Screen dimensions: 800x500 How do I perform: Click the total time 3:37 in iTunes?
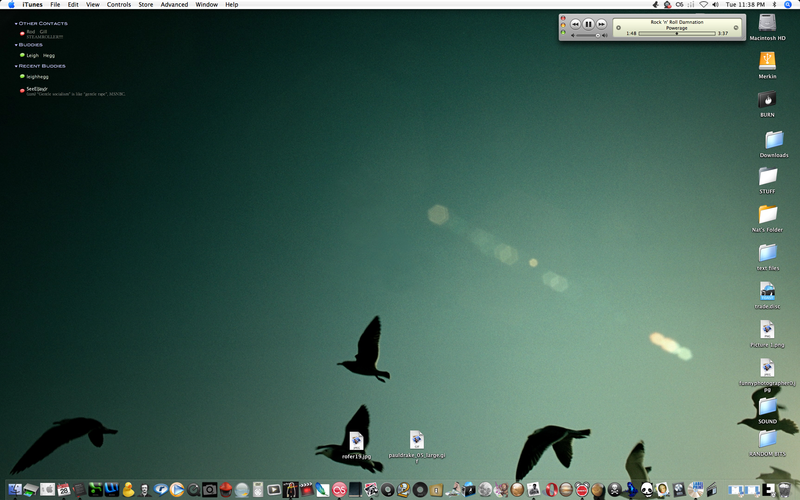(723, 34)
